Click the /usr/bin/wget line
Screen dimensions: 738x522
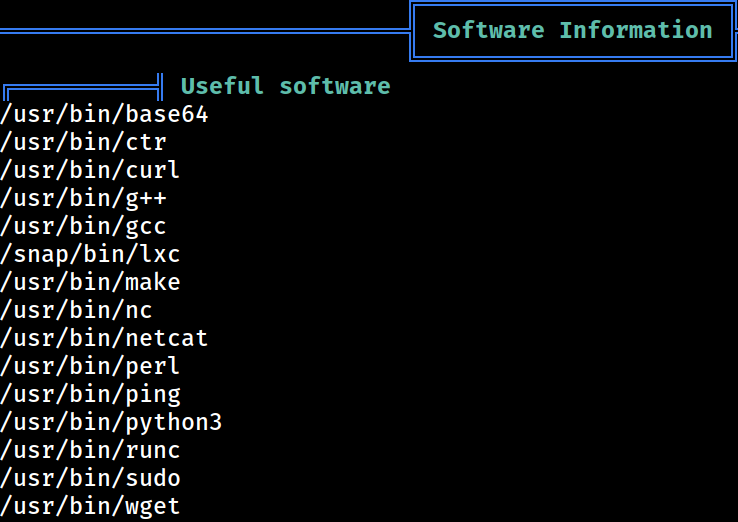90,506
